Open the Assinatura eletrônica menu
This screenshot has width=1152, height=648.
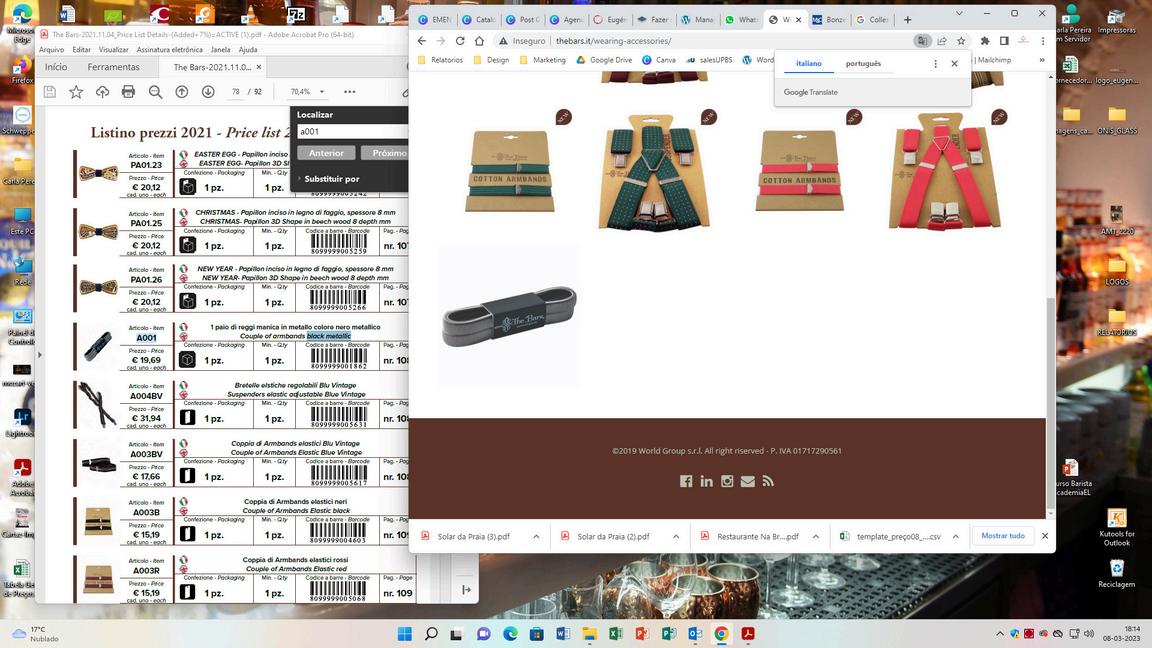tap(170, 50)
